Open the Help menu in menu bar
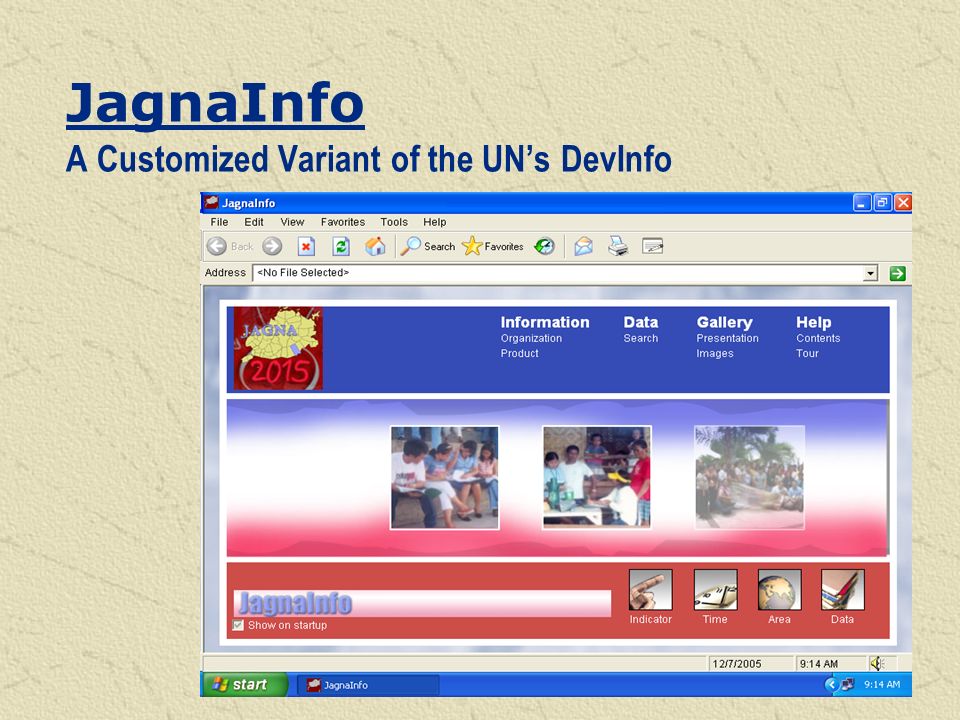 tap(435, 222)
